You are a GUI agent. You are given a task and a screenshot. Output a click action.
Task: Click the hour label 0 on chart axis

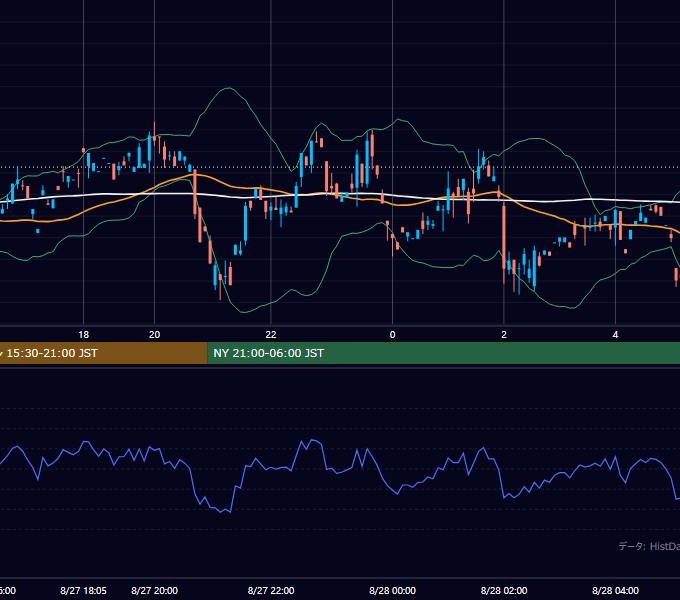(392, 334)
